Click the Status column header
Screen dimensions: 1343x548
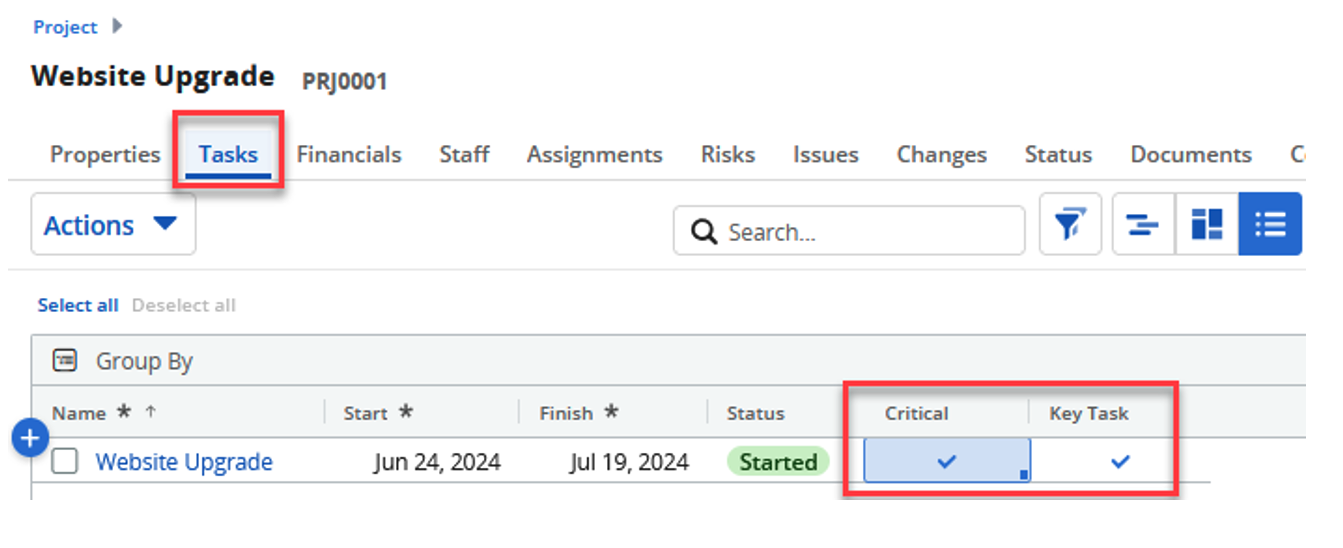[755, 413]
